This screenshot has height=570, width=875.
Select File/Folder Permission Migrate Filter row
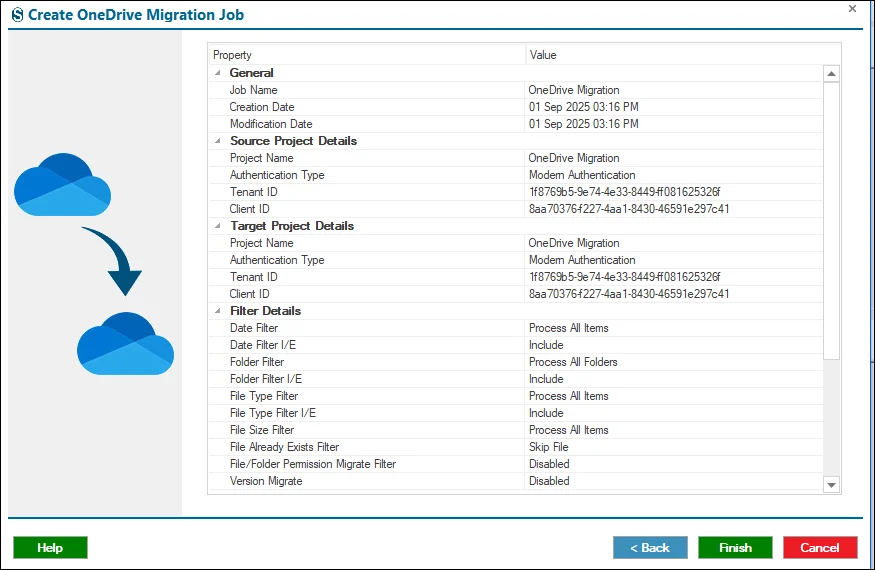click(516, 464)
